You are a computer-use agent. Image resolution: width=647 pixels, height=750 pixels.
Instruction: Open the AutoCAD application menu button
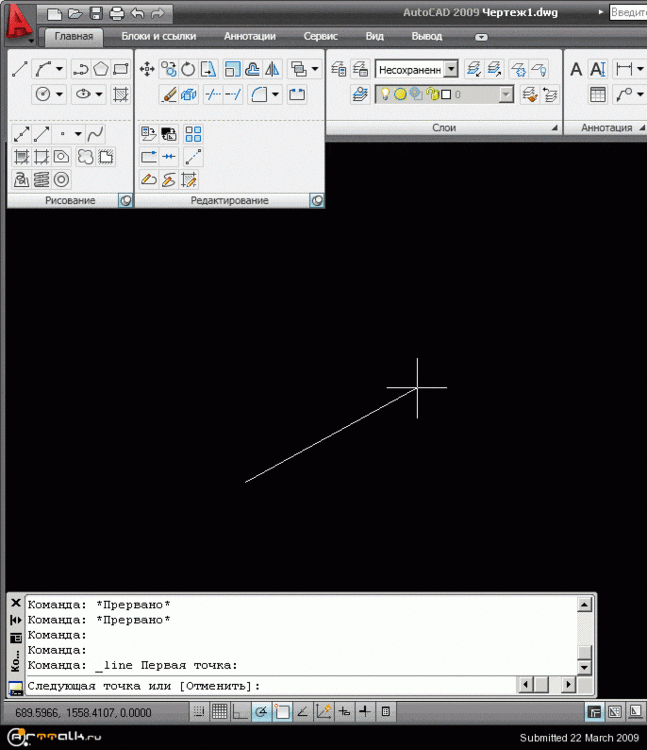[x=19, y=23]
